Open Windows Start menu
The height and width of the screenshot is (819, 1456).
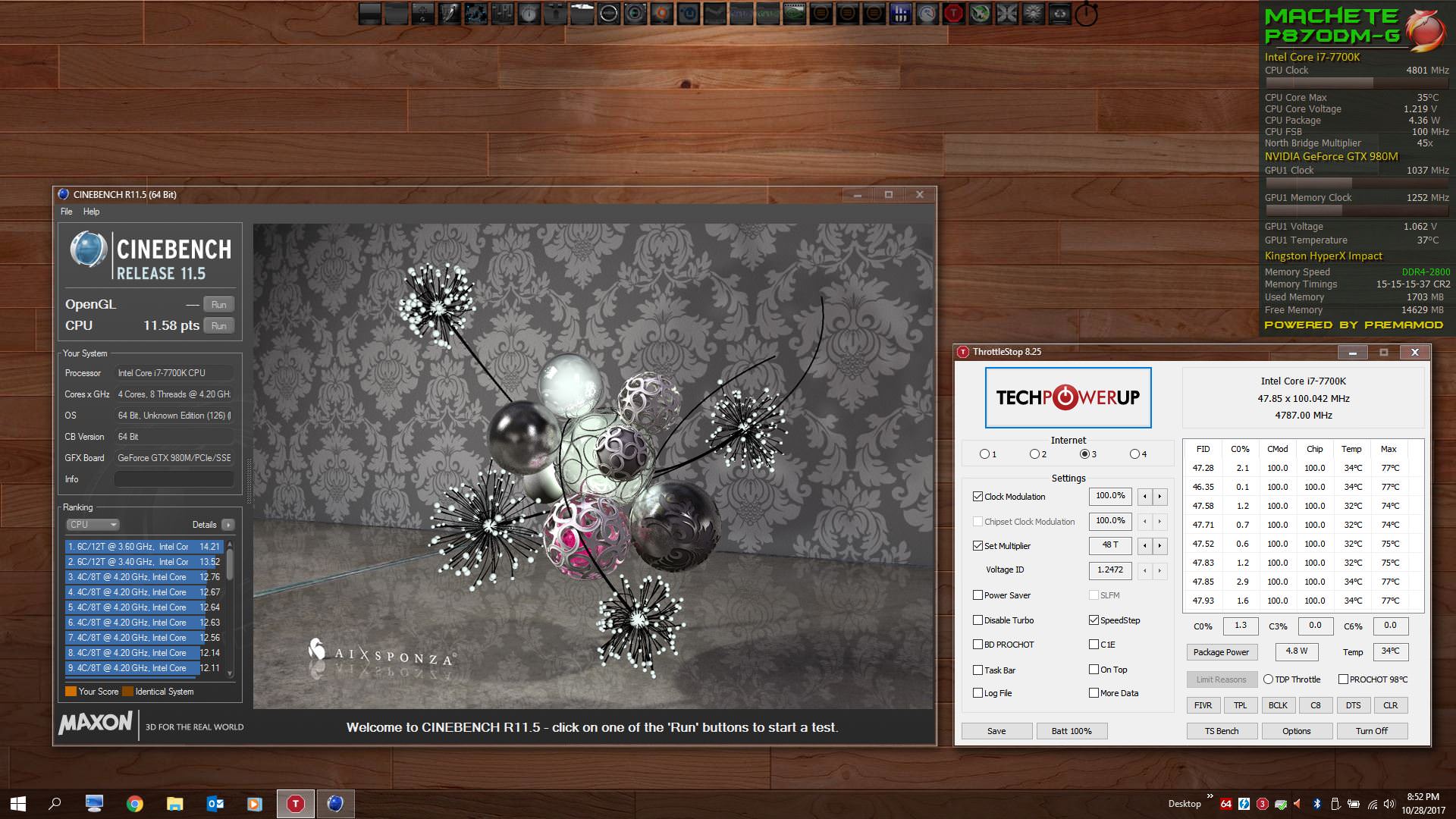(x=18, y=804)
